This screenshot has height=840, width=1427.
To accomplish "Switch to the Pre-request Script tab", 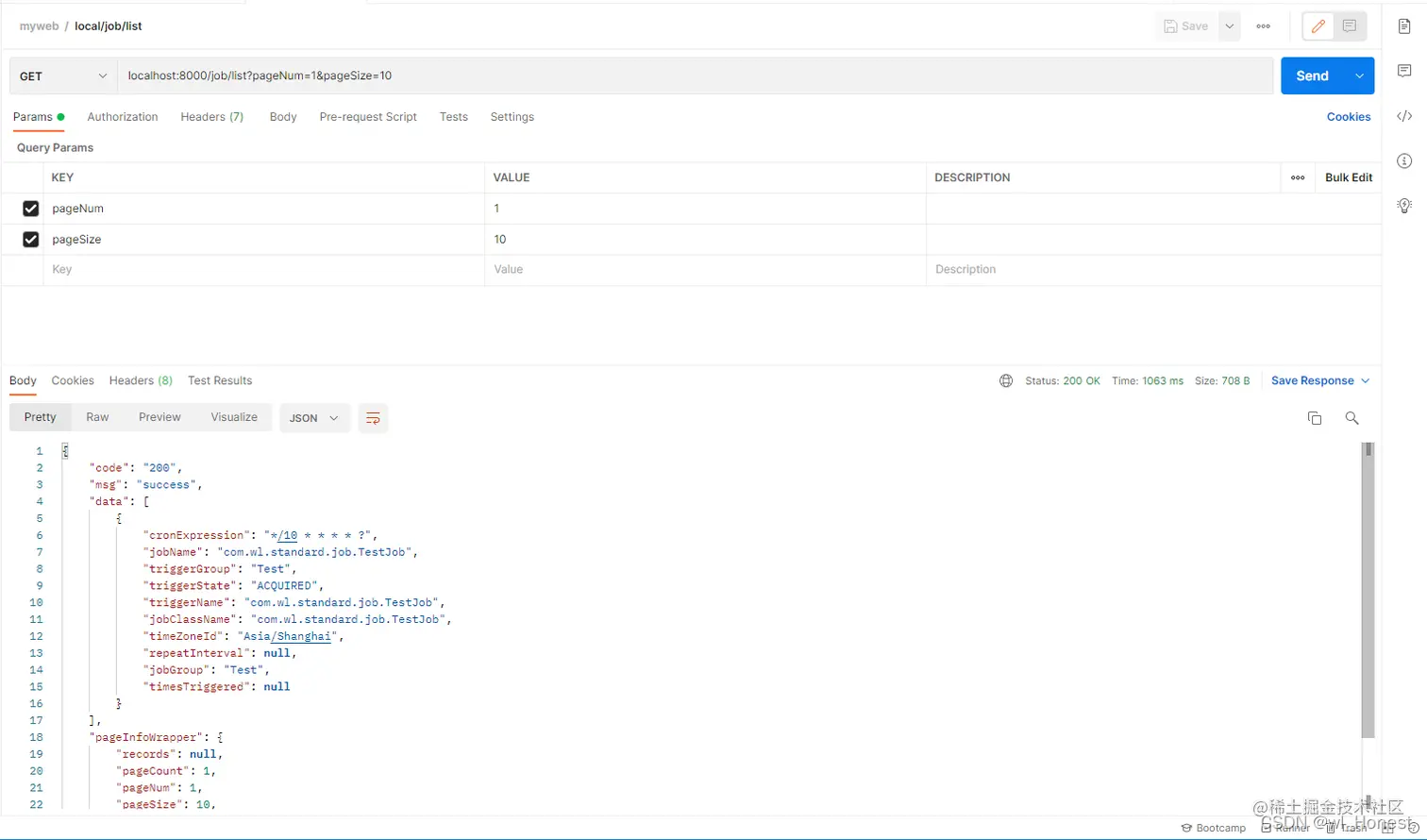I will click(x=368, y=117).
